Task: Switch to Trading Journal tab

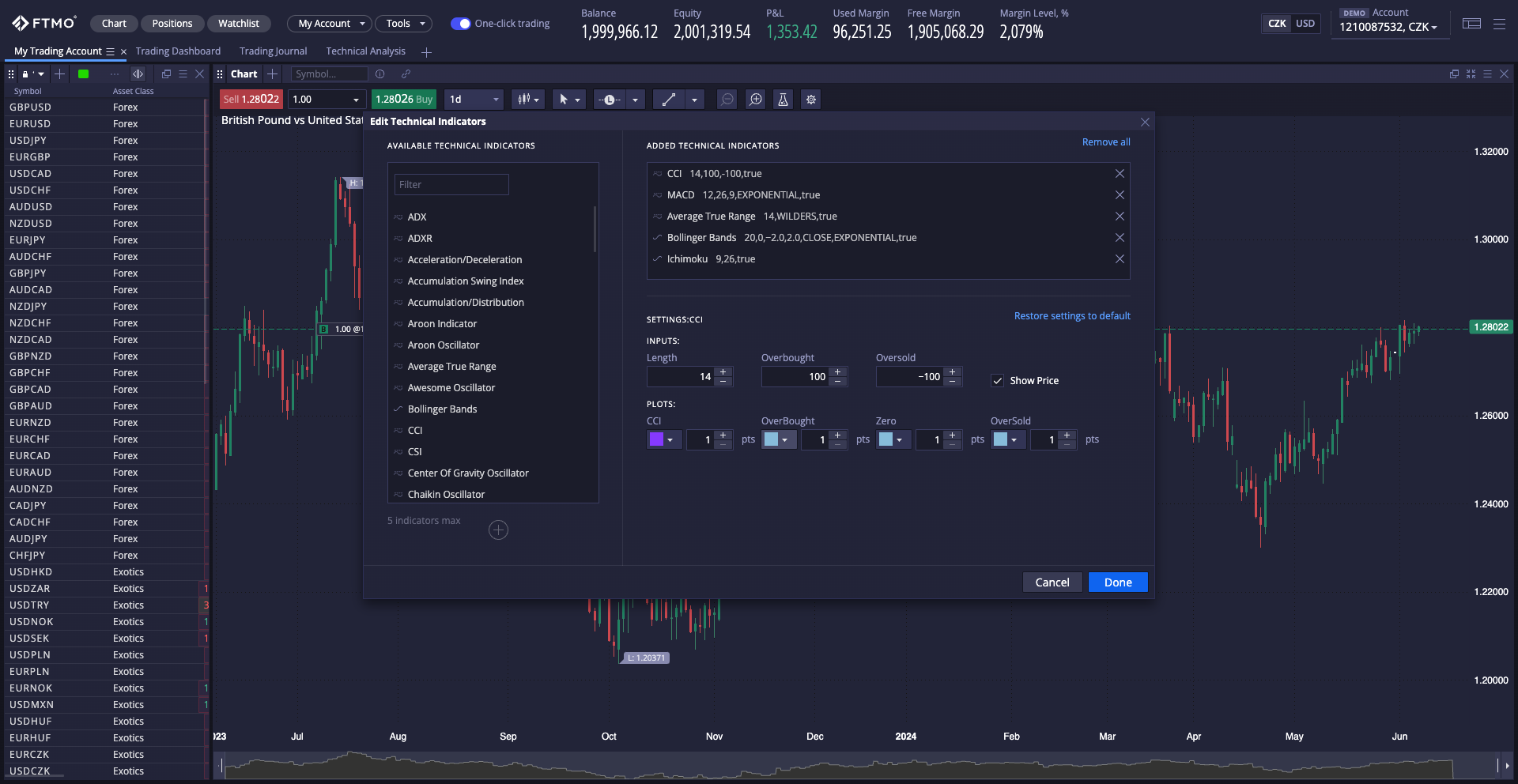Action: click(x=274, y=51)
